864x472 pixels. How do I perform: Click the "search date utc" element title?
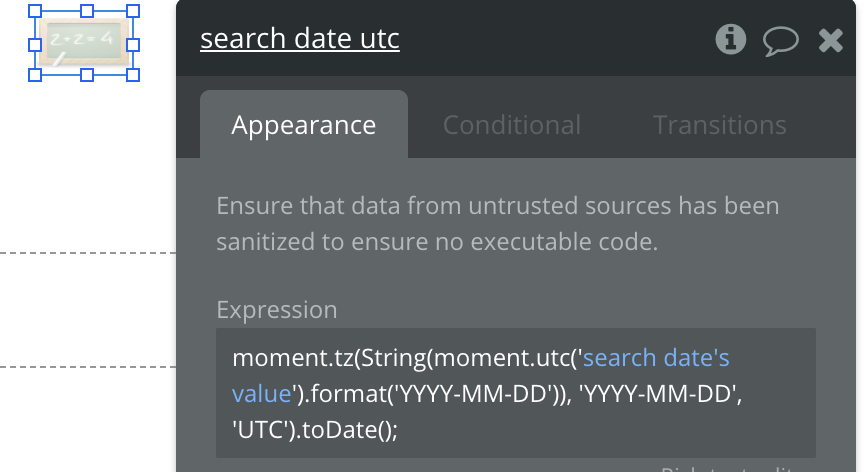pyautogui.click(x=300, y=39)
